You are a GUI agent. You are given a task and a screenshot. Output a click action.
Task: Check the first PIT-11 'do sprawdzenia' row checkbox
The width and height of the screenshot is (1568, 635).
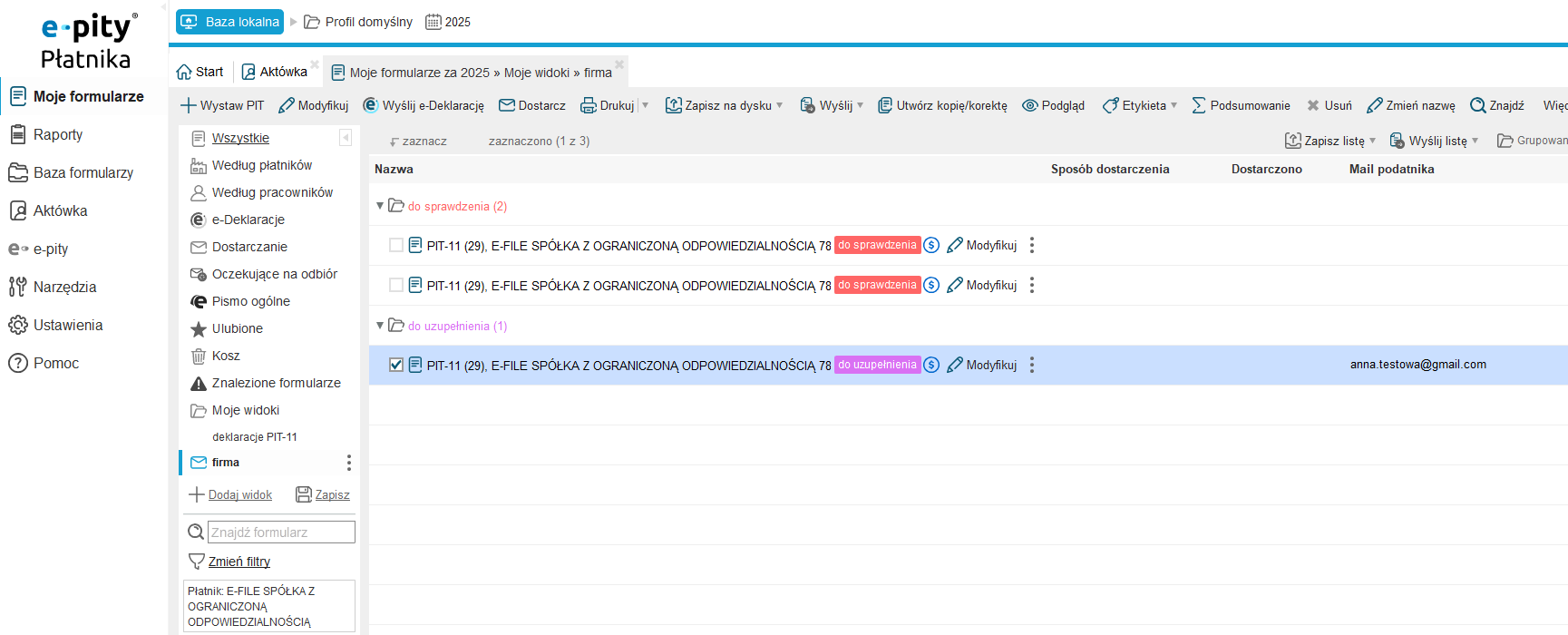click(x=396, y=245)
